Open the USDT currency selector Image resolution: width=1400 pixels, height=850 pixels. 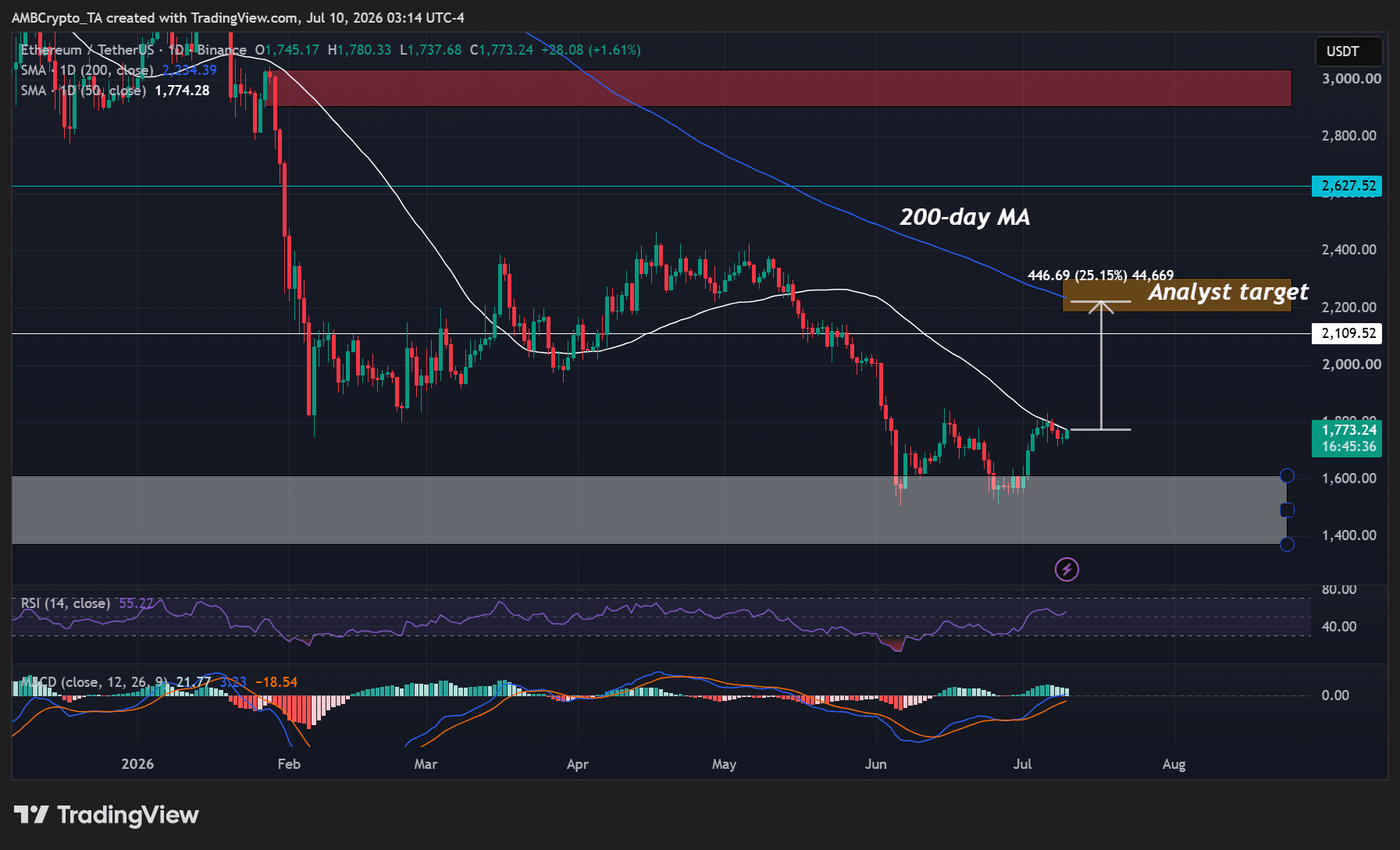pyautogui.click(x=1348, y=52)
